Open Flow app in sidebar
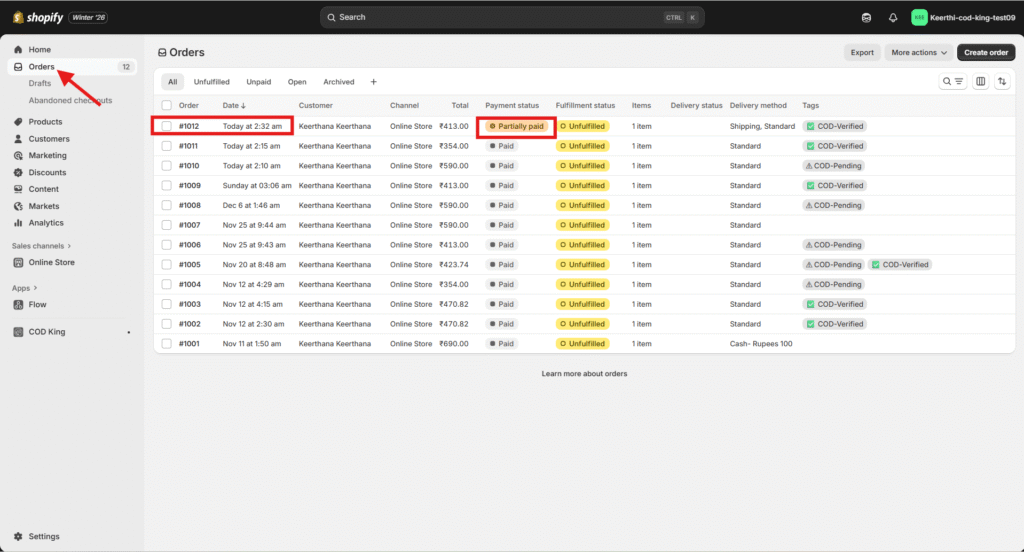The width and height of the screenshot is (1024, 552). click(x=37, y=304)
